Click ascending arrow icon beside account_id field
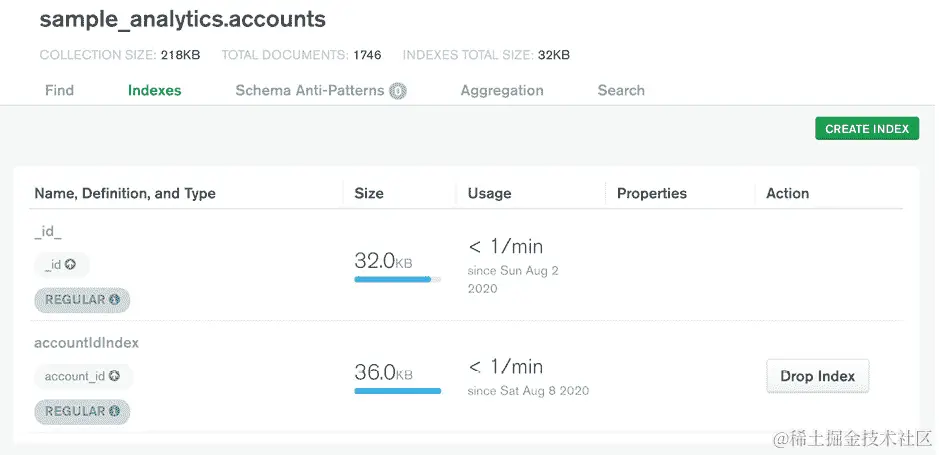This screenshot has height=455, width=939. (x=115, y=376)
